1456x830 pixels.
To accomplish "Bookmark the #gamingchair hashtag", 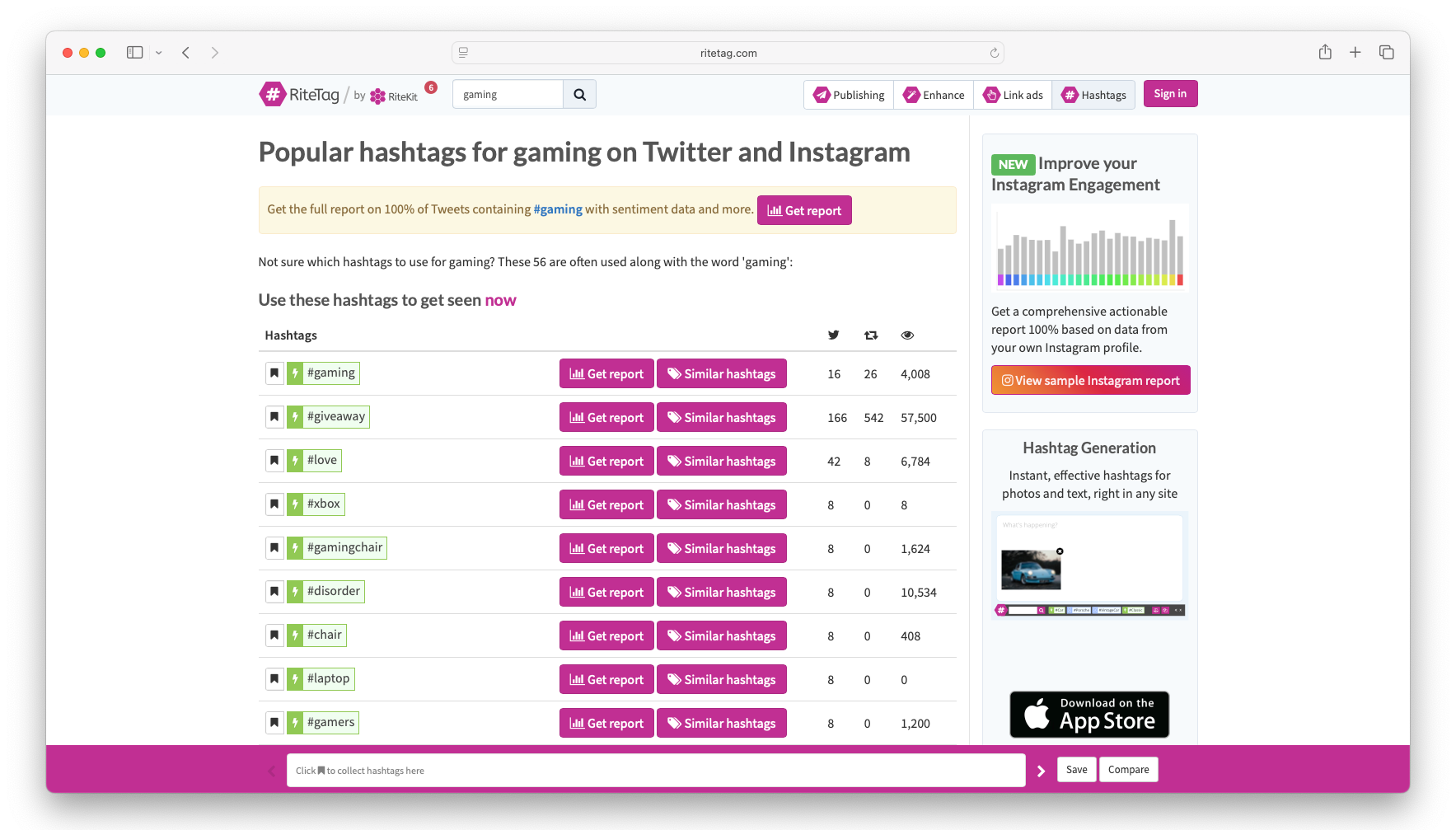I will tap(274, 548).
